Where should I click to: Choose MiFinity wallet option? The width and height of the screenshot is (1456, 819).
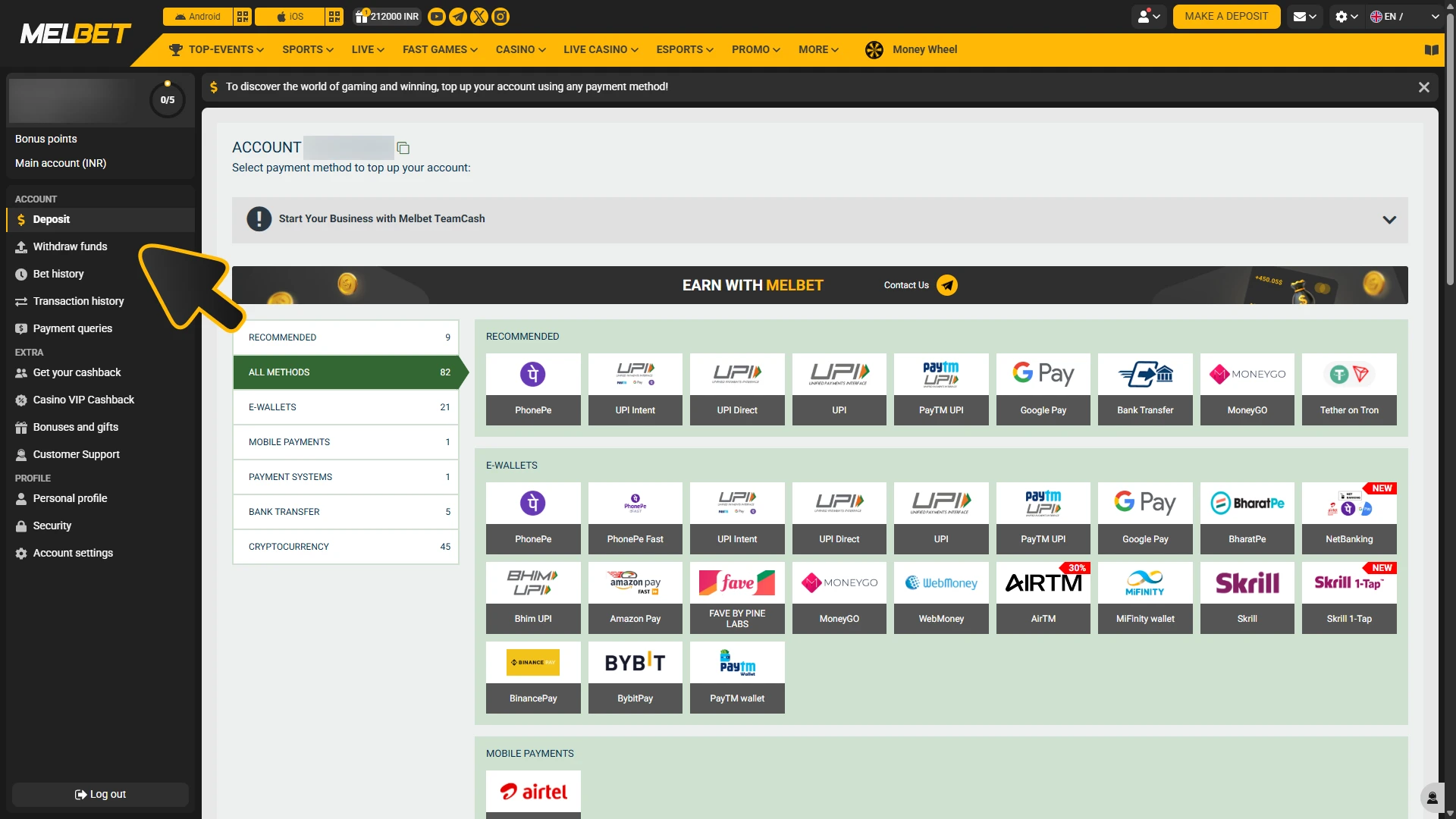click(x=1145, y=598)
